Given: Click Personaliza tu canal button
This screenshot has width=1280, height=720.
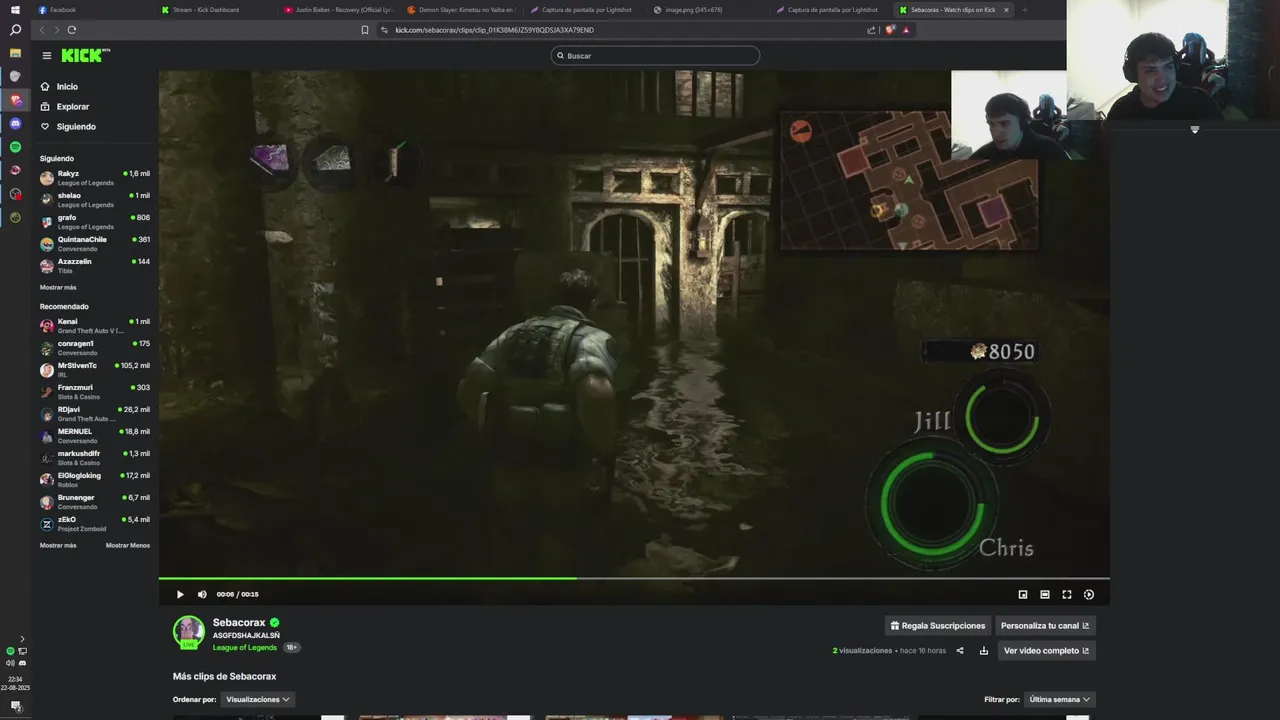Looking at the screenshot, I should [1045, 626].
